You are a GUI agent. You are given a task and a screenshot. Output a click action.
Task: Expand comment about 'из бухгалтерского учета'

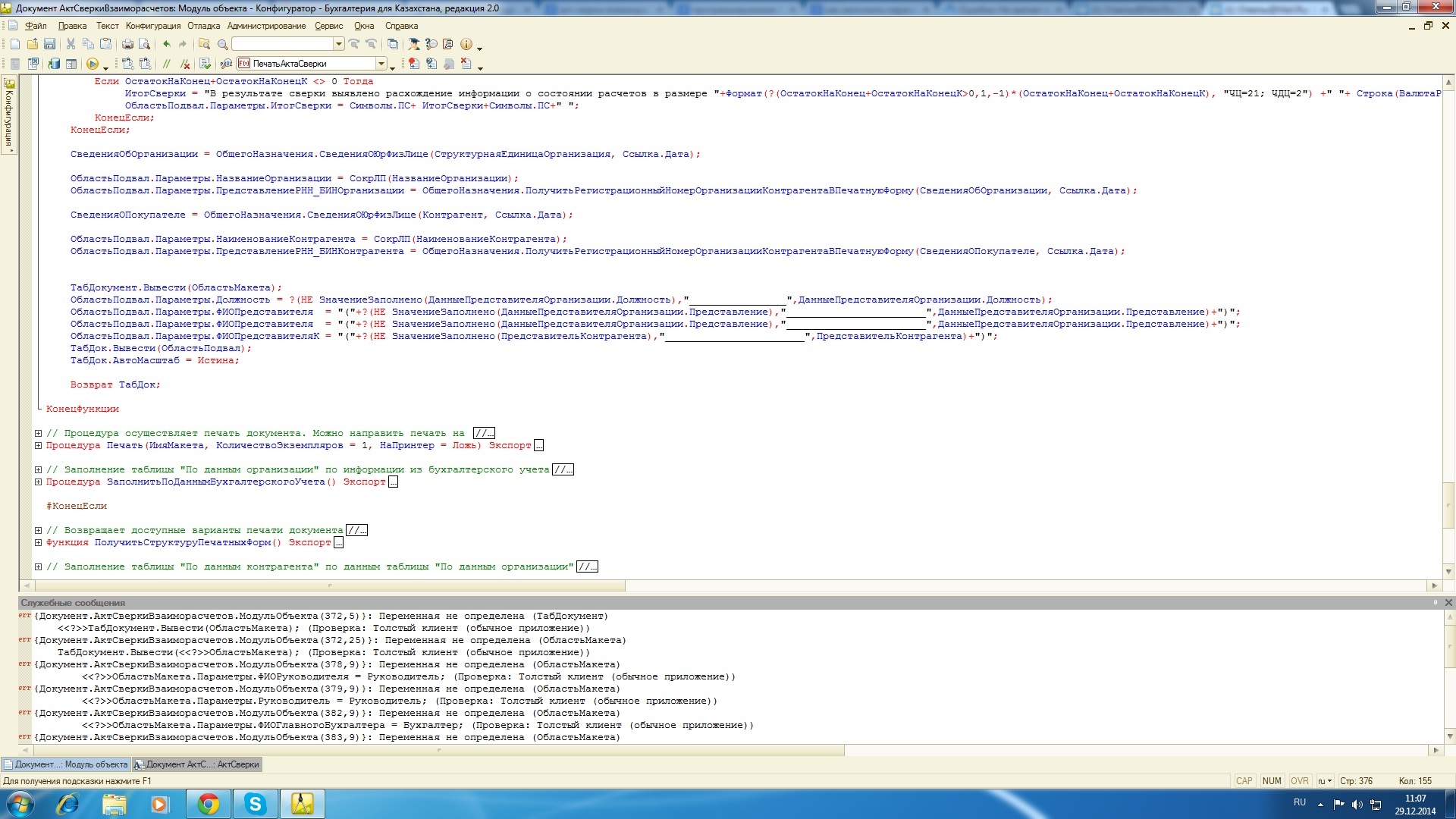click(x=38, y=469)
